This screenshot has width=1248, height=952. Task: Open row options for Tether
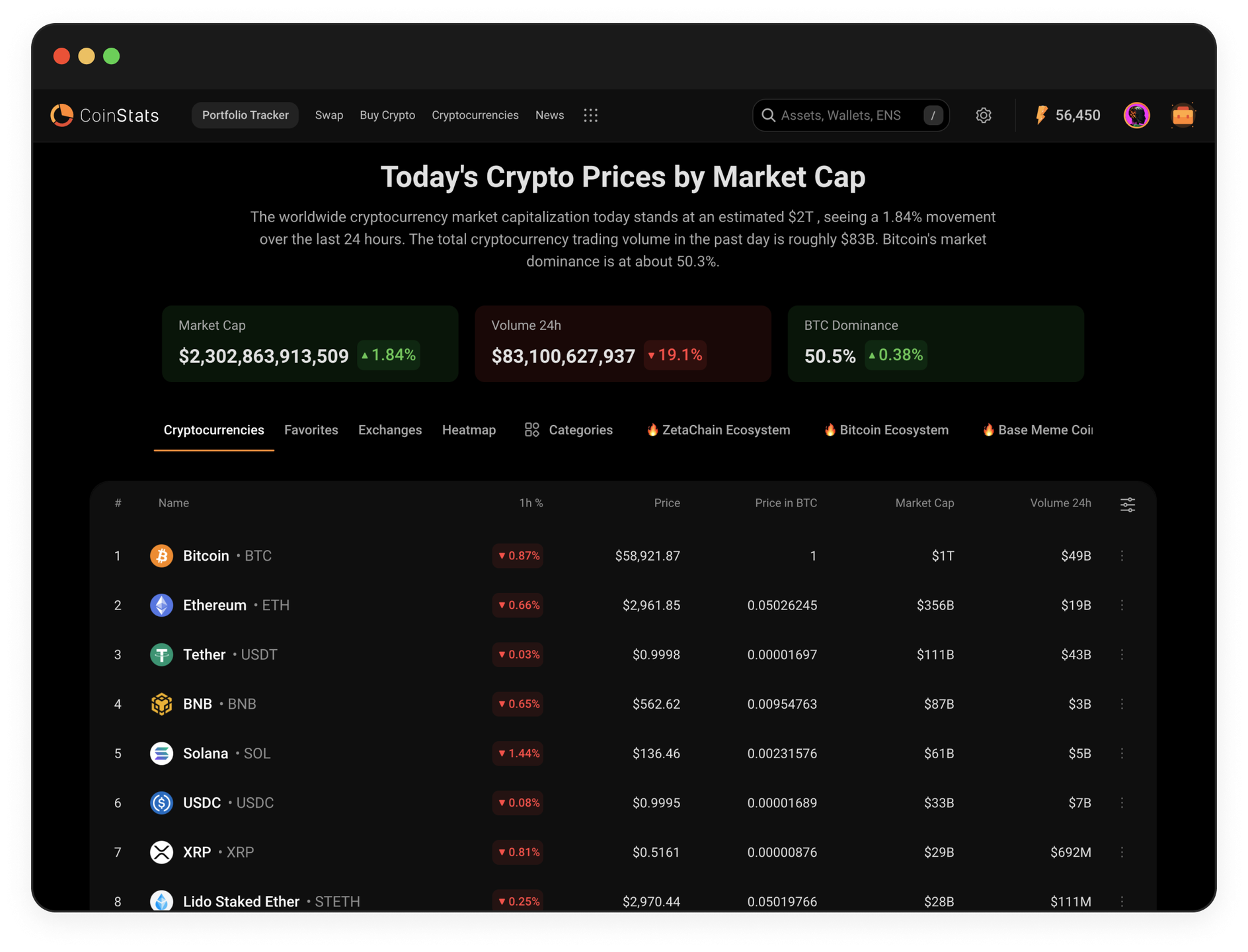point(1122,654)
